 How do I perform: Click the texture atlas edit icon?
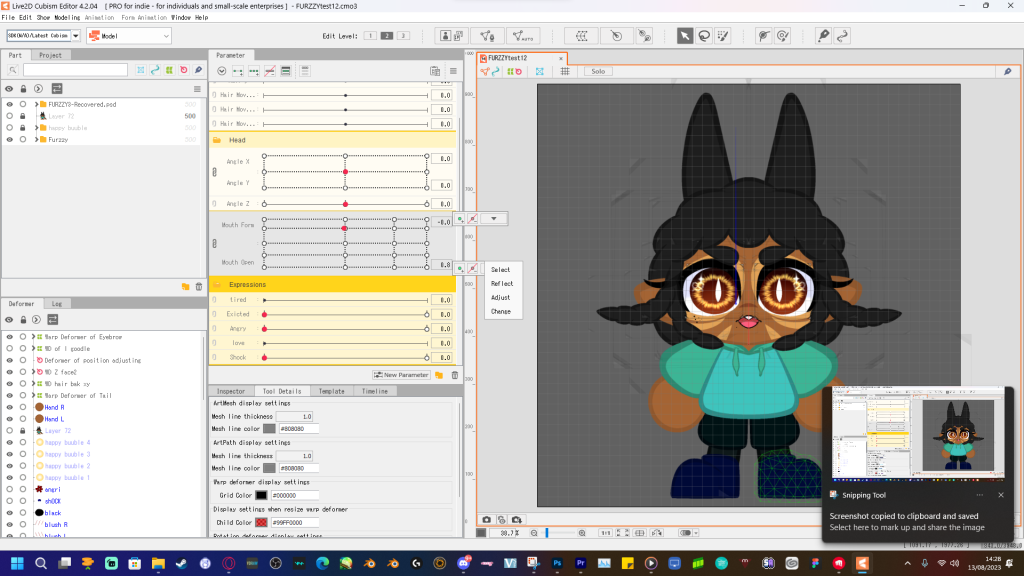[x=452, y=36]
